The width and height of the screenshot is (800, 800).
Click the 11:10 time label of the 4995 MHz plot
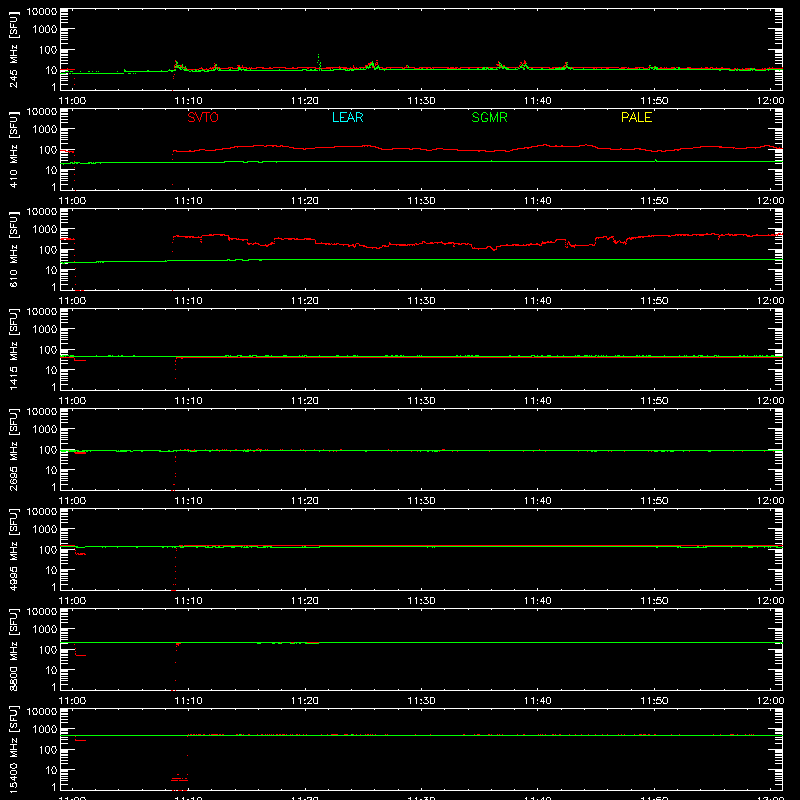tap(189, 601)
